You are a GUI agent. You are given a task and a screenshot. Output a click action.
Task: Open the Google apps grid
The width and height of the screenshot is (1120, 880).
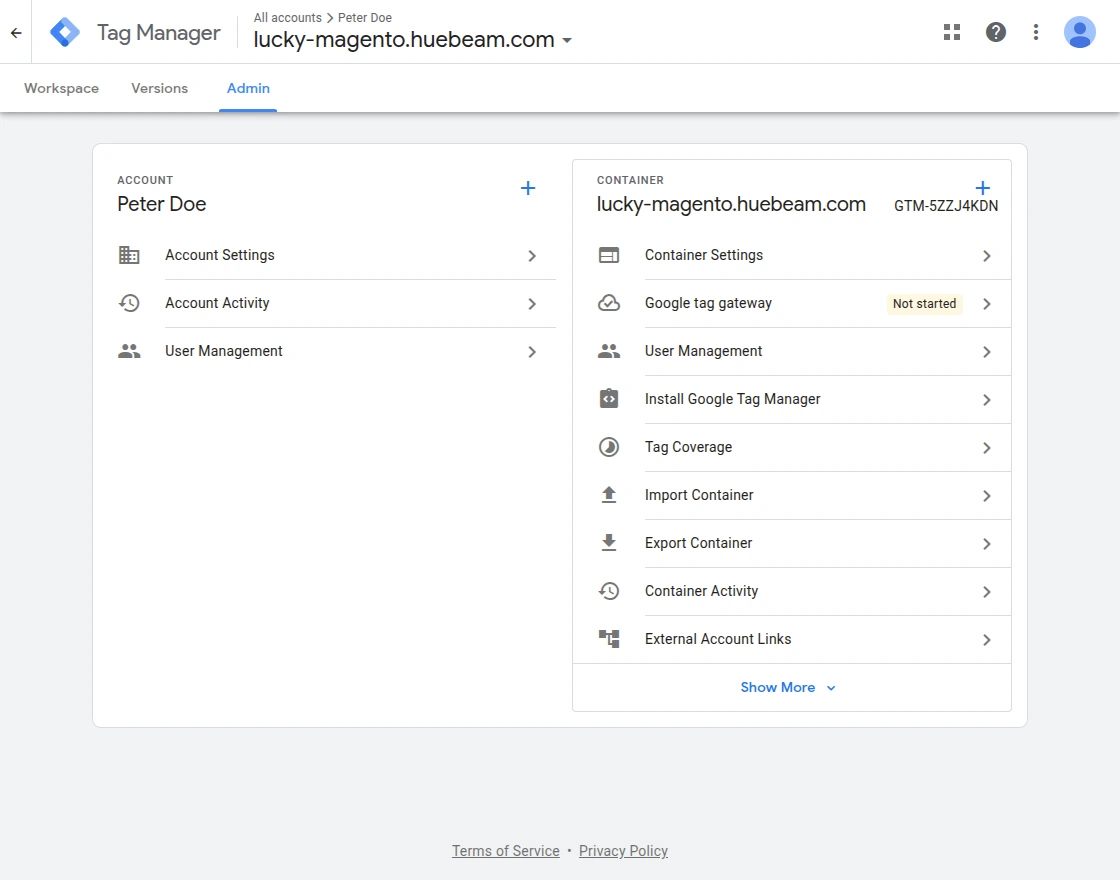tap(951, 32)
